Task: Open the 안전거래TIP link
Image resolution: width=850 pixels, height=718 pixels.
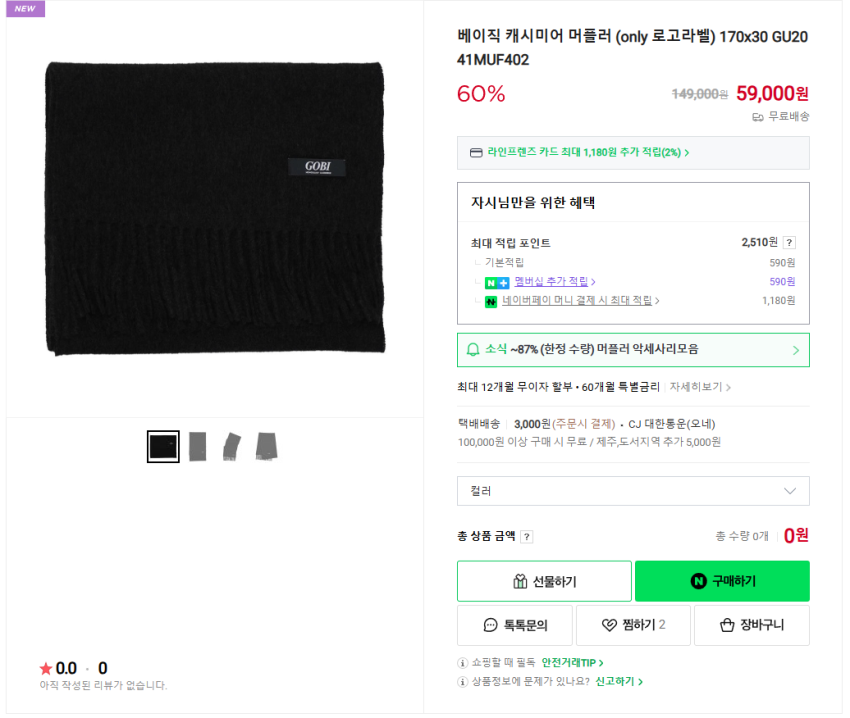Action: pos(572,663)
